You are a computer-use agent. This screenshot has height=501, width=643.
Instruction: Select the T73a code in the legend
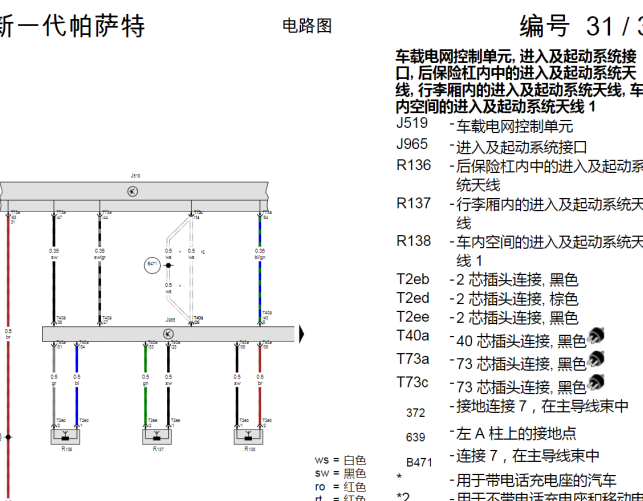point(413,359)
